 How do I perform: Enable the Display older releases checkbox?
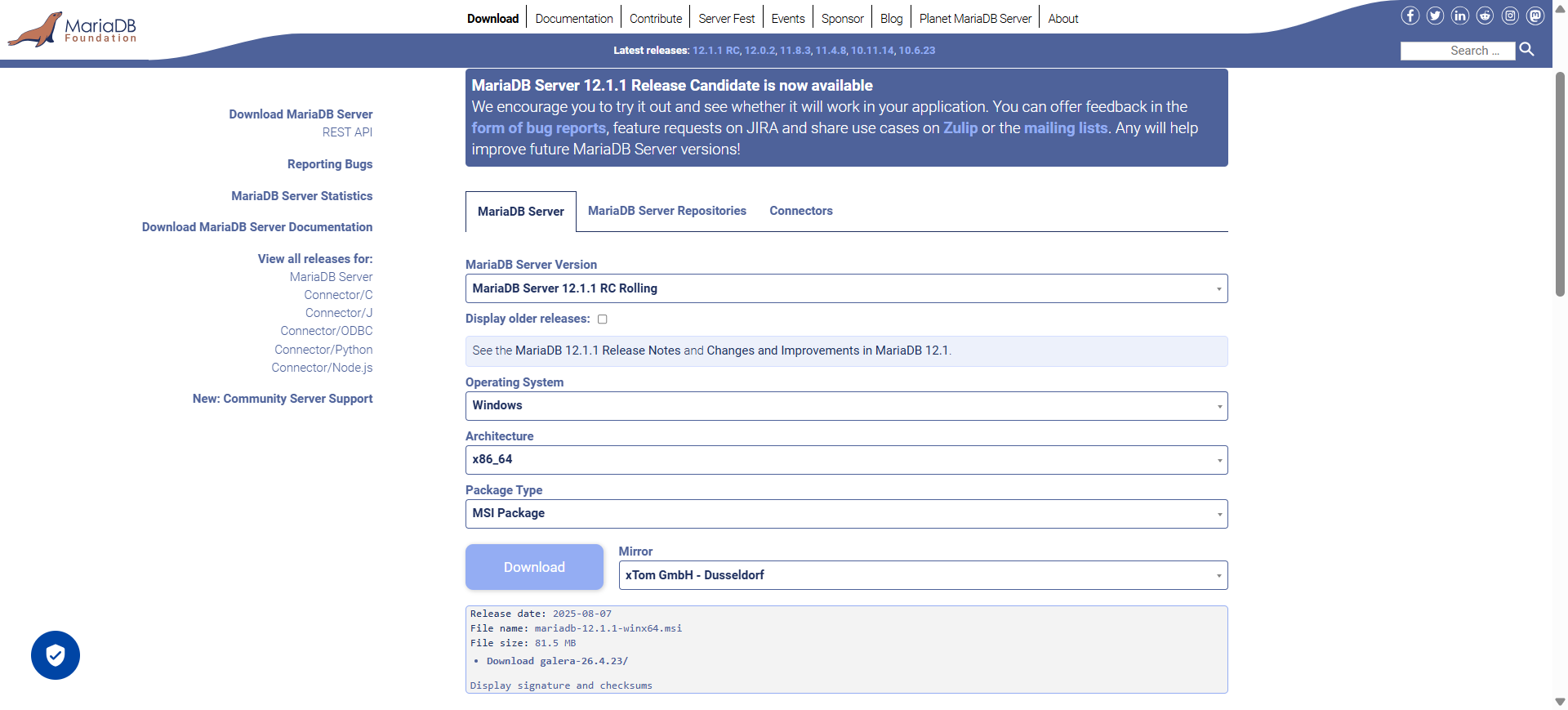pyautogui.click(x=603, y=319)
